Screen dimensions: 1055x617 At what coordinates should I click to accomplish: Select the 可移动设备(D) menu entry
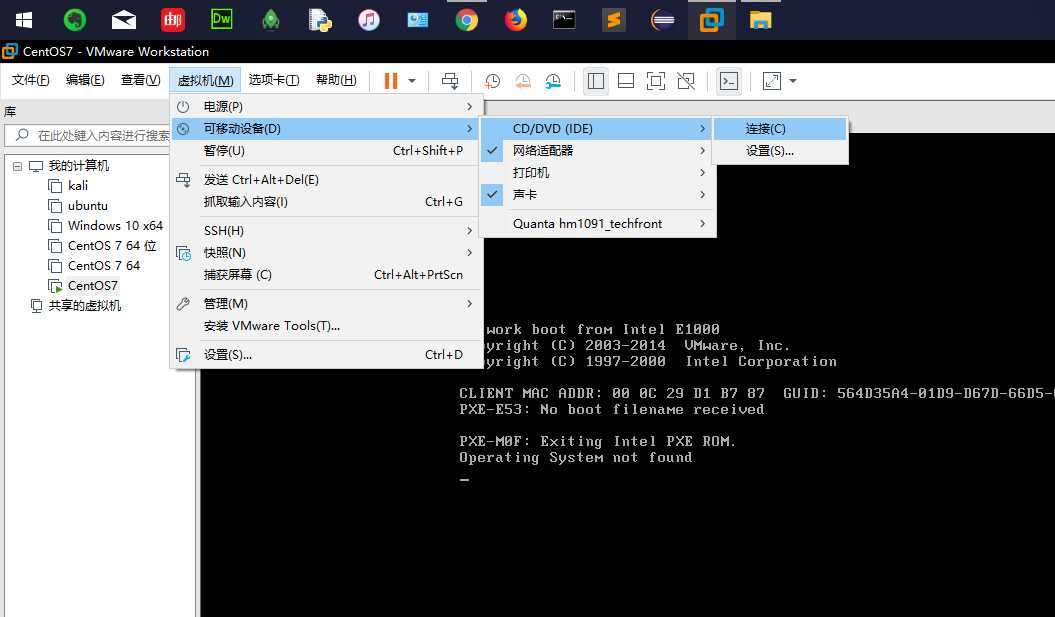coord(326,129)
